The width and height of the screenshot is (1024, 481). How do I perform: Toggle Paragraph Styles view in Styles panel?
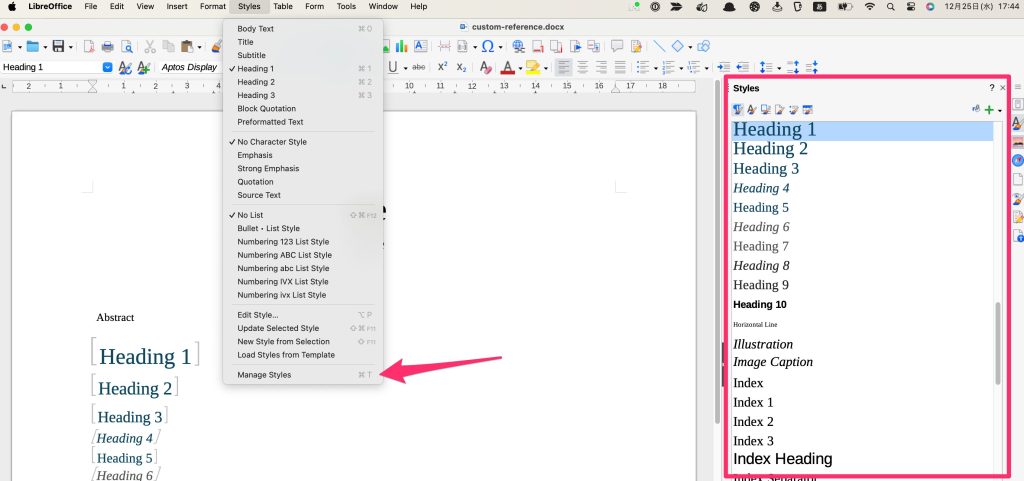pos(738,109)
